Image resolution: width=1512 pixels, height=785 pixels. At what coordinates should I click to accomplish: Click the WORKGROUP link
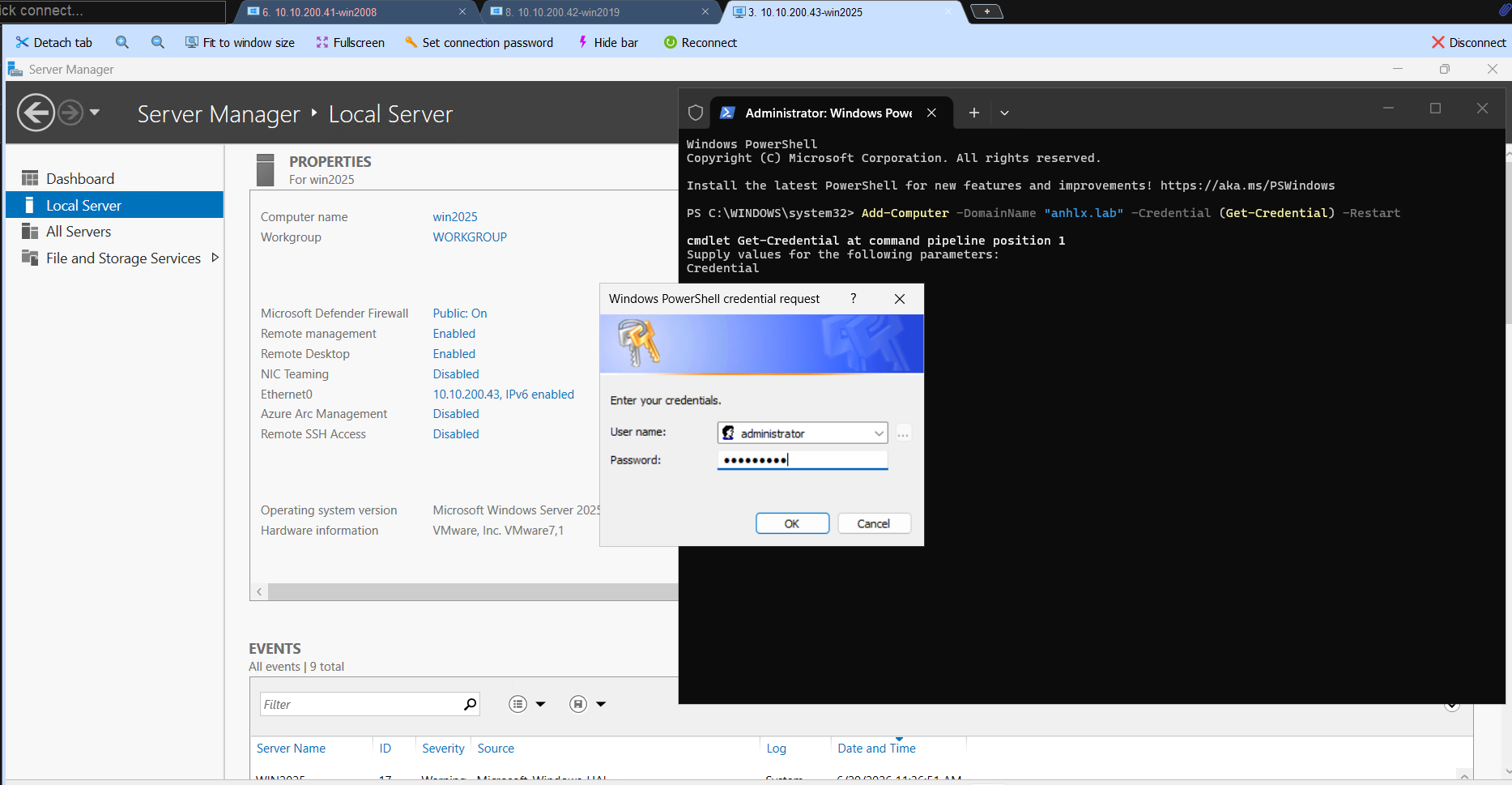click(470, 237)
